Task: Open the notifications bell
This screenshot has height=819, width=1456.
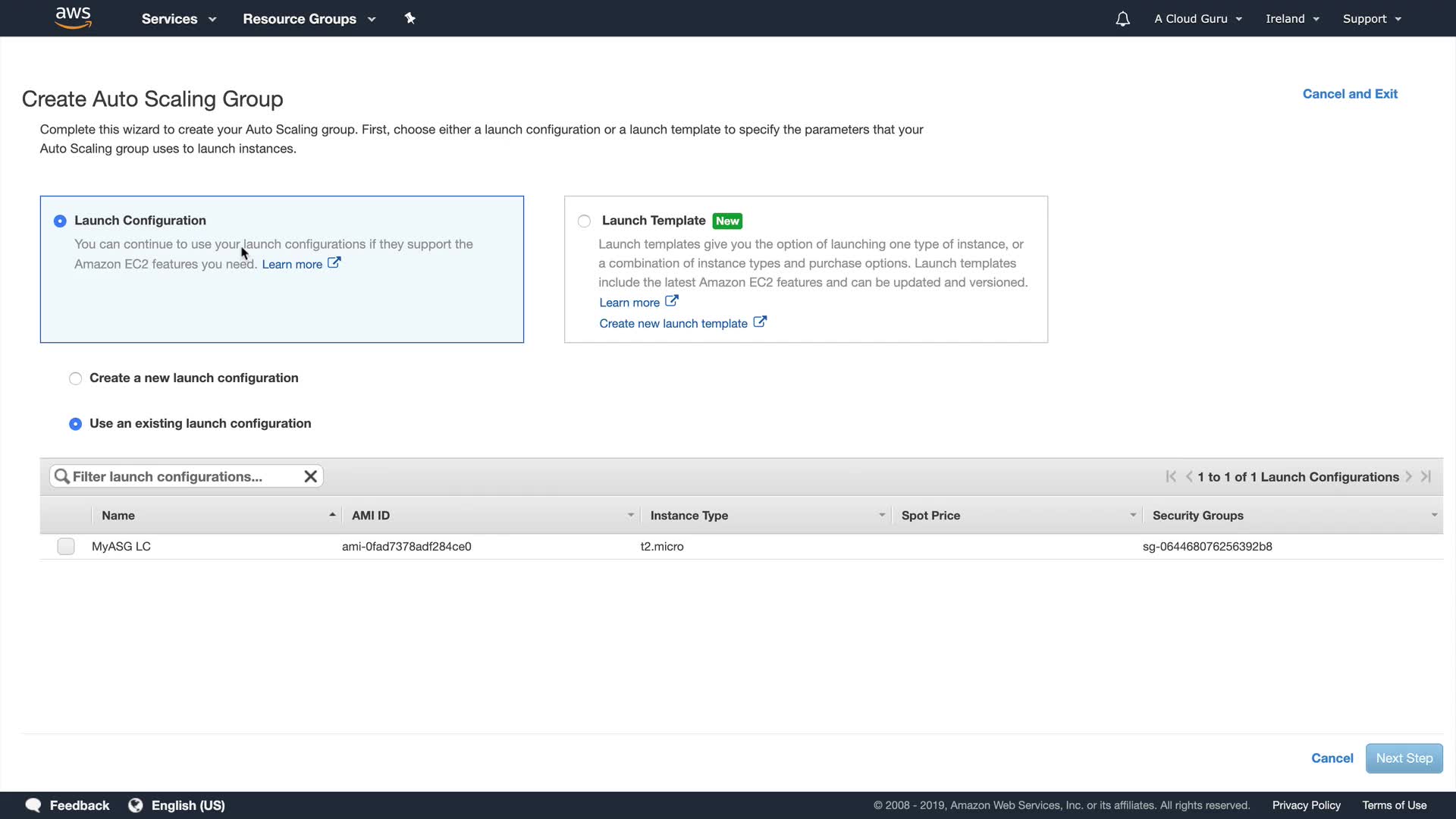Action: pyautogui.click(x=1122, y=19)
